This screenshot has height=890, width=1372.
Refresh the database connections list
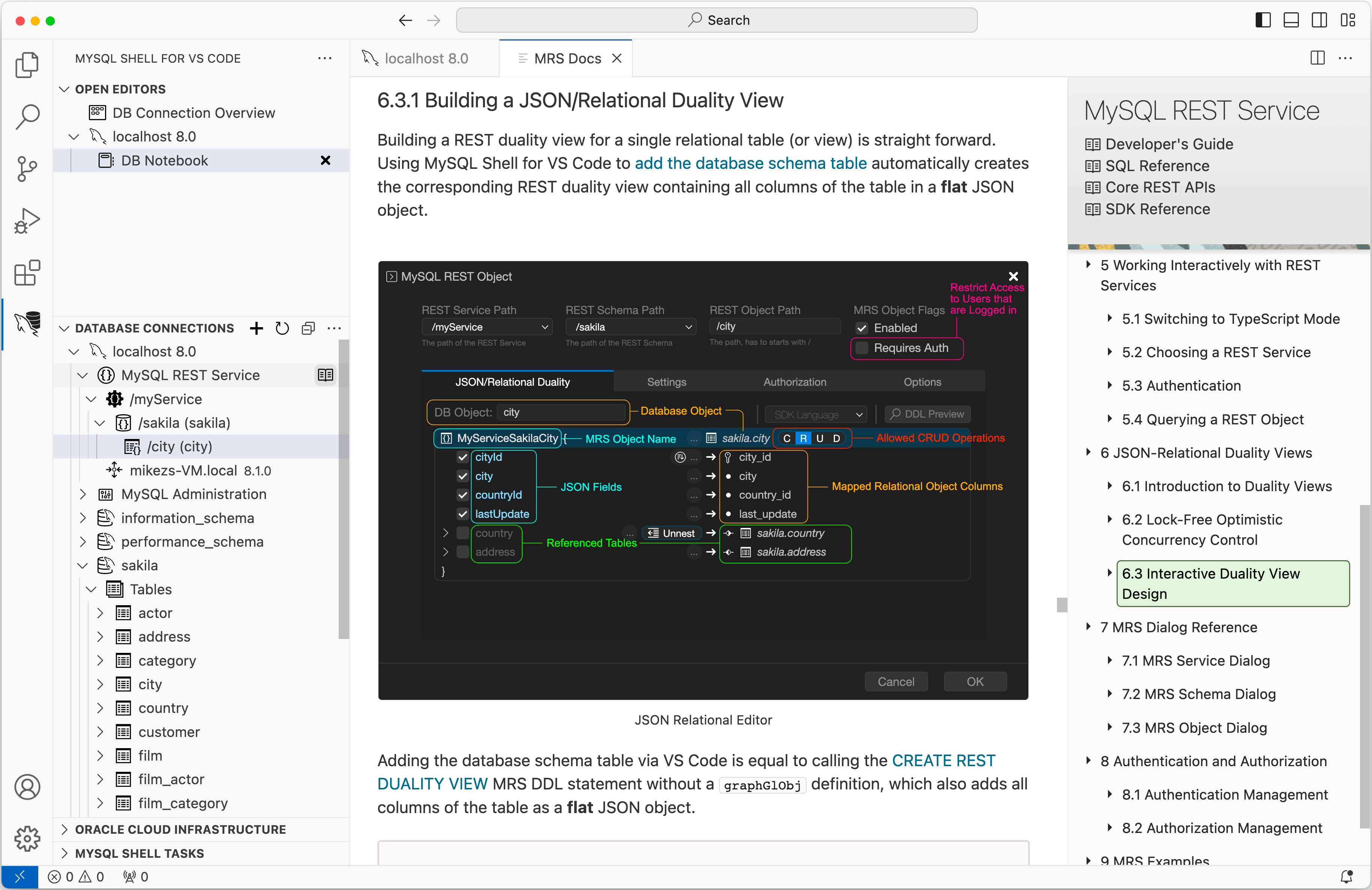[x=282, y=328]
